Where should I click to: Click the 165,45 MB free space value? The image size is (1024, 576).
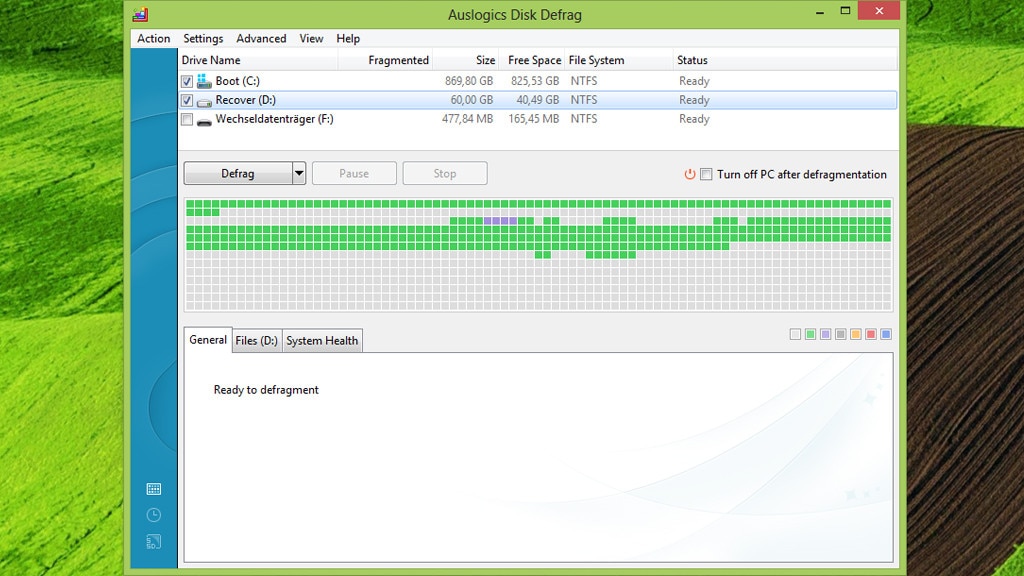coord(534,119)
